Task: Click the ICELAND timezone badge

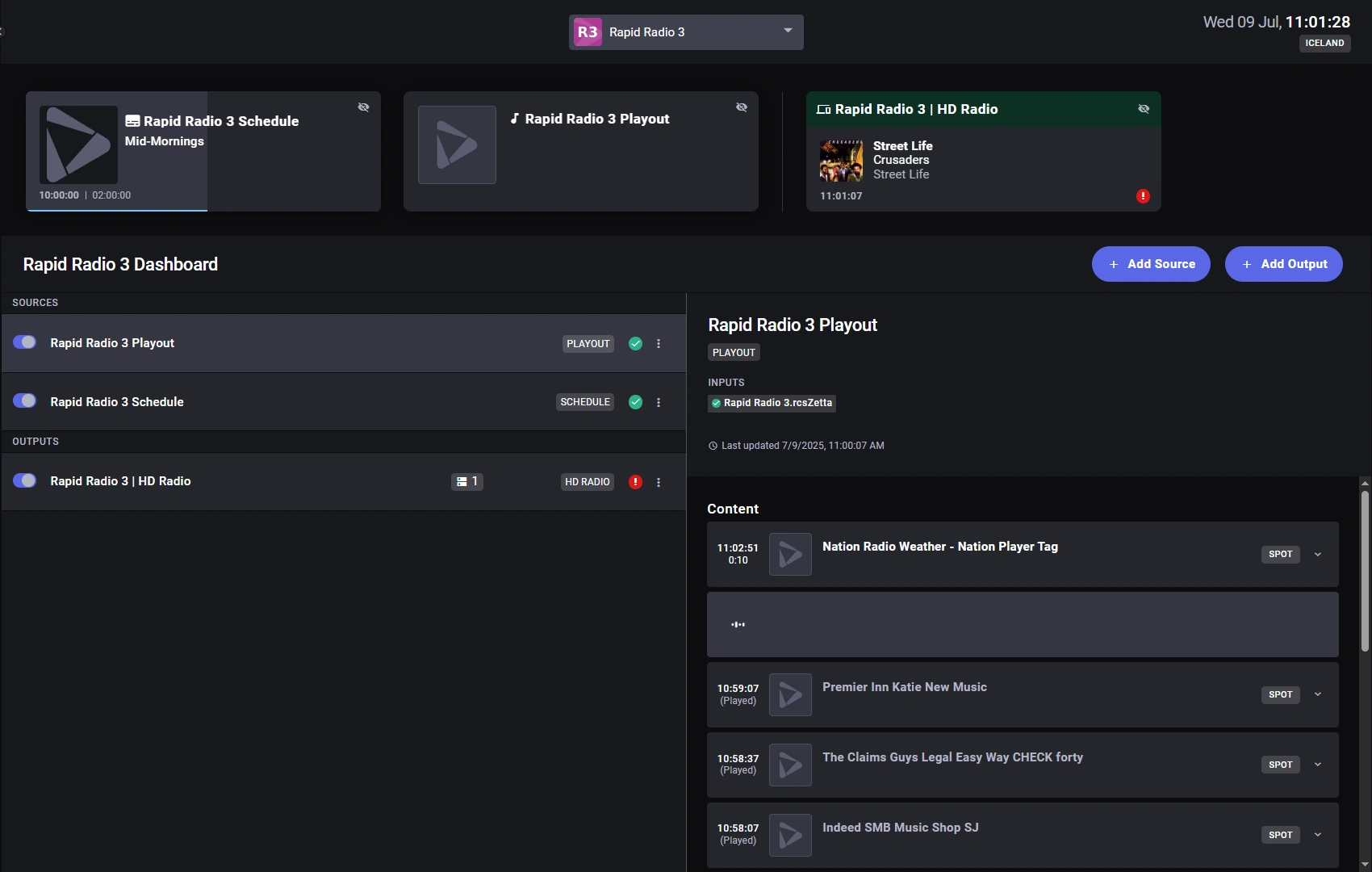Action: (x=1324, y=44)
